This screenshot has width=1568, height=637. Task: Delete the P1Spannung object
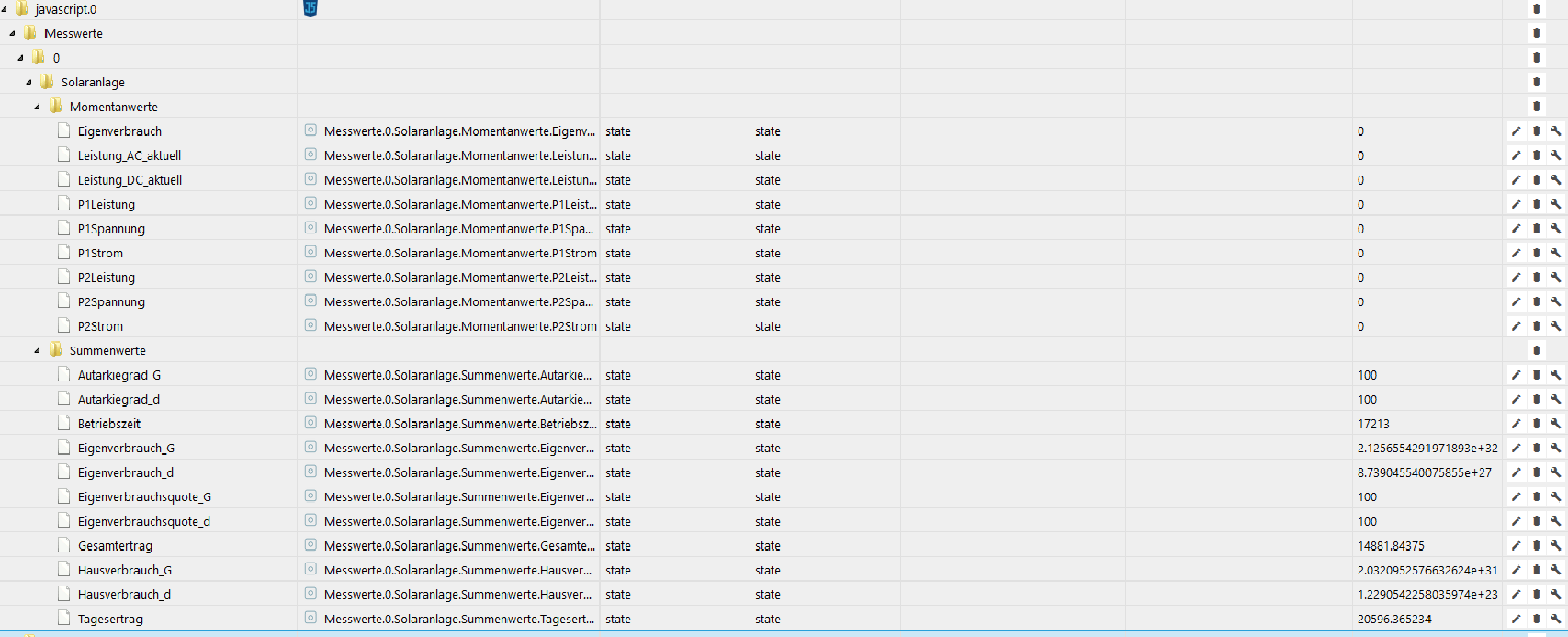[1536, 229]
